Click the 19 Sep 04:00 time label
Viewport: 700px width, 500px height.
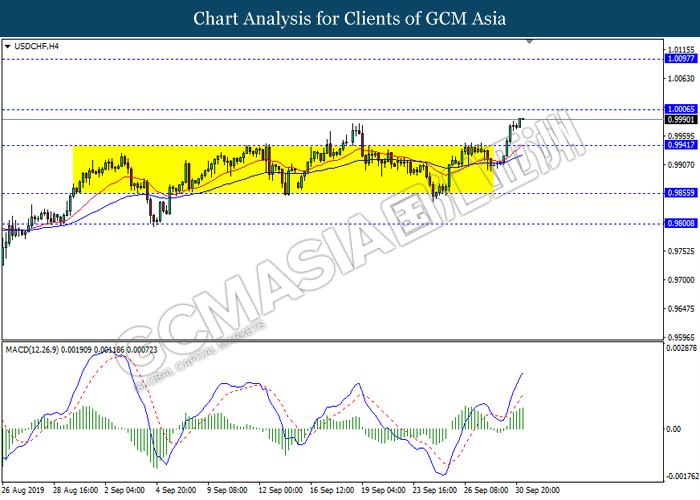click(x=383, y=490)
